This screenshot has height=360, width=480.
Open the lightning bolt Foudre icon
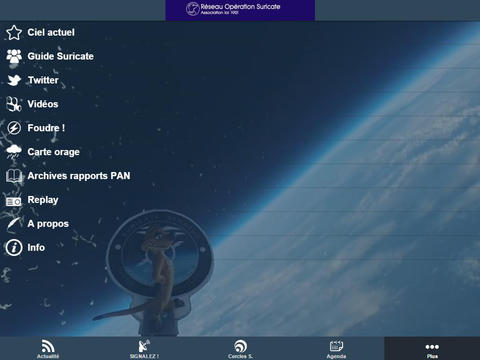(x=14, y=128)
